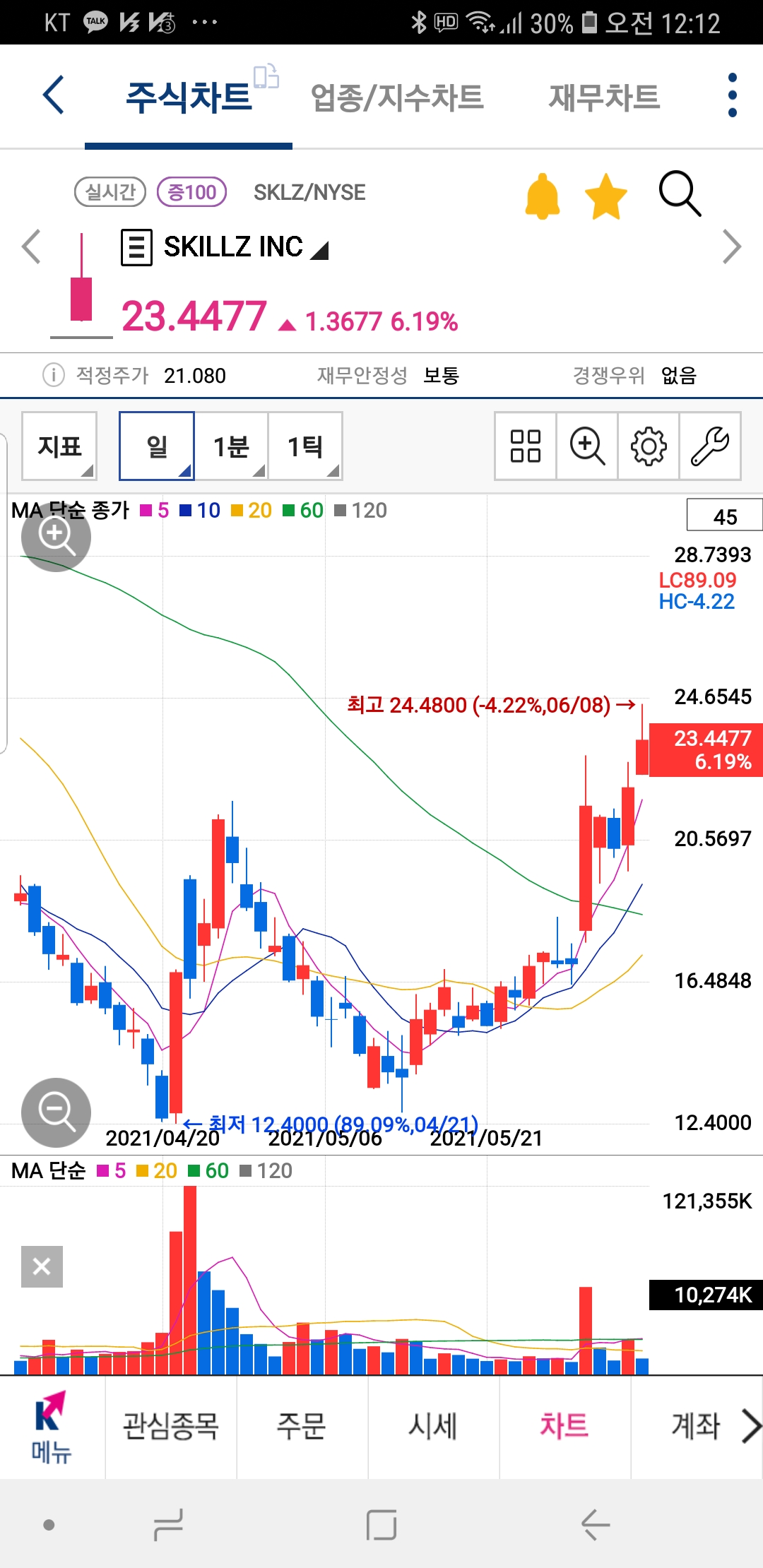Image resolution: width=763 pixels, height=1568 pixels.
Task: Toggle volume MA 20 legend
Action: tap(157, 1170)
